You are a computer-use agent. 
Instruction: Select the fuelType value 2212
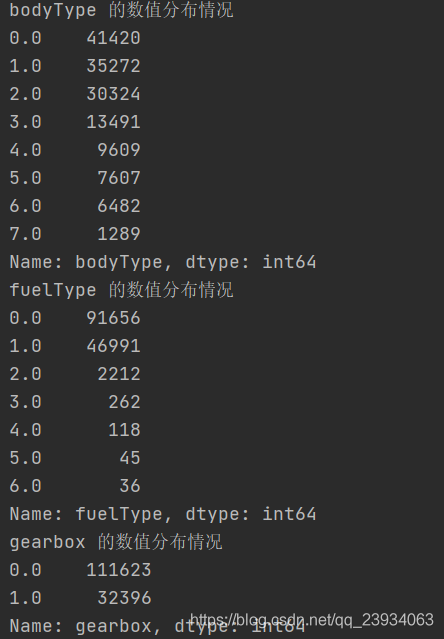(x=119, y=374)
